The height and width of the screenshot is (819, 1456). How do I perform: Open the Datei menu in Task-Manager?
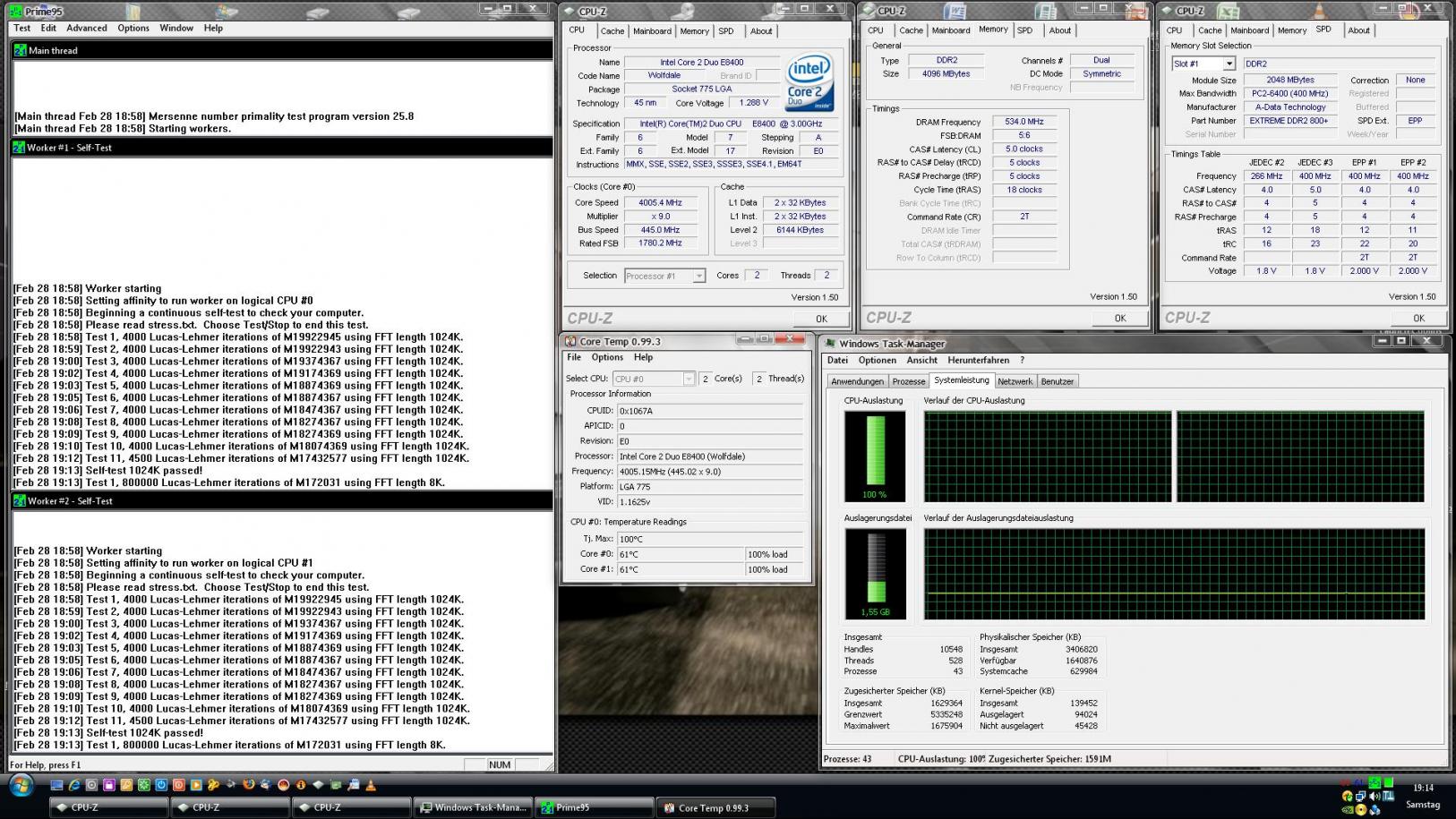(837, 360)
